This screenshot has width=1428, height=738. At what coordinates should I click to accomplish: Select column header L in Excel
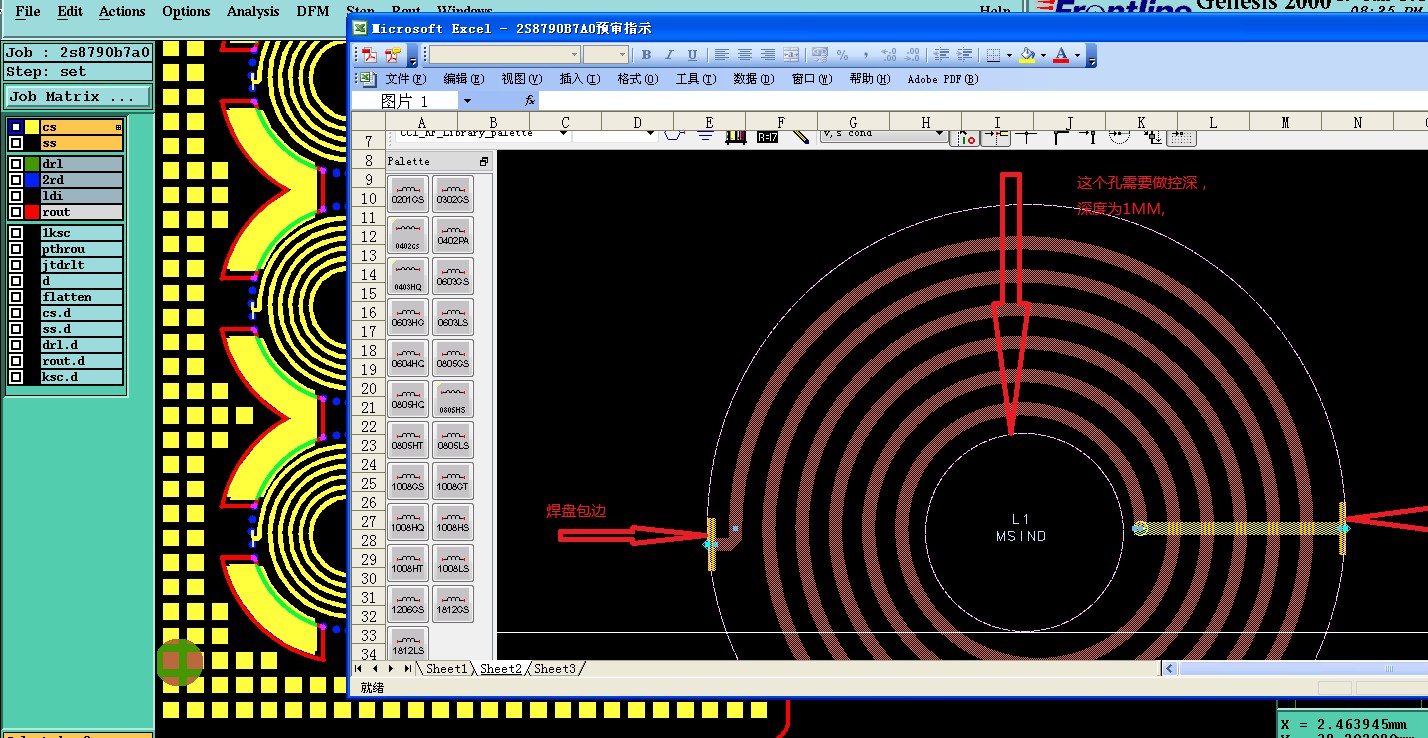[x=1213, y=123]
